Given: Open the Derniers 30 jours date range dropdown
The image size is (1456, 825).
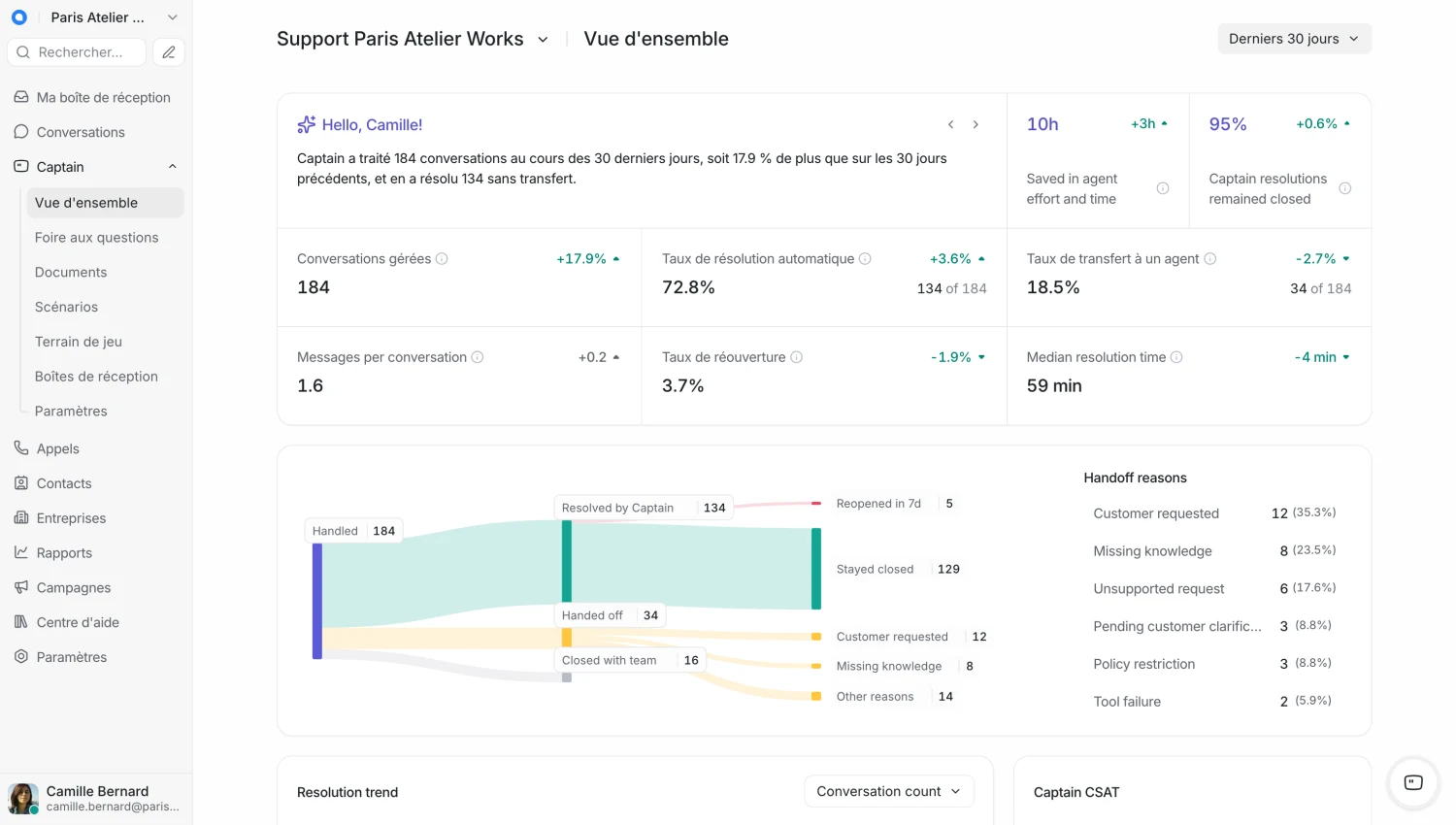Looking at the screenshot, I should point(1294,39).
